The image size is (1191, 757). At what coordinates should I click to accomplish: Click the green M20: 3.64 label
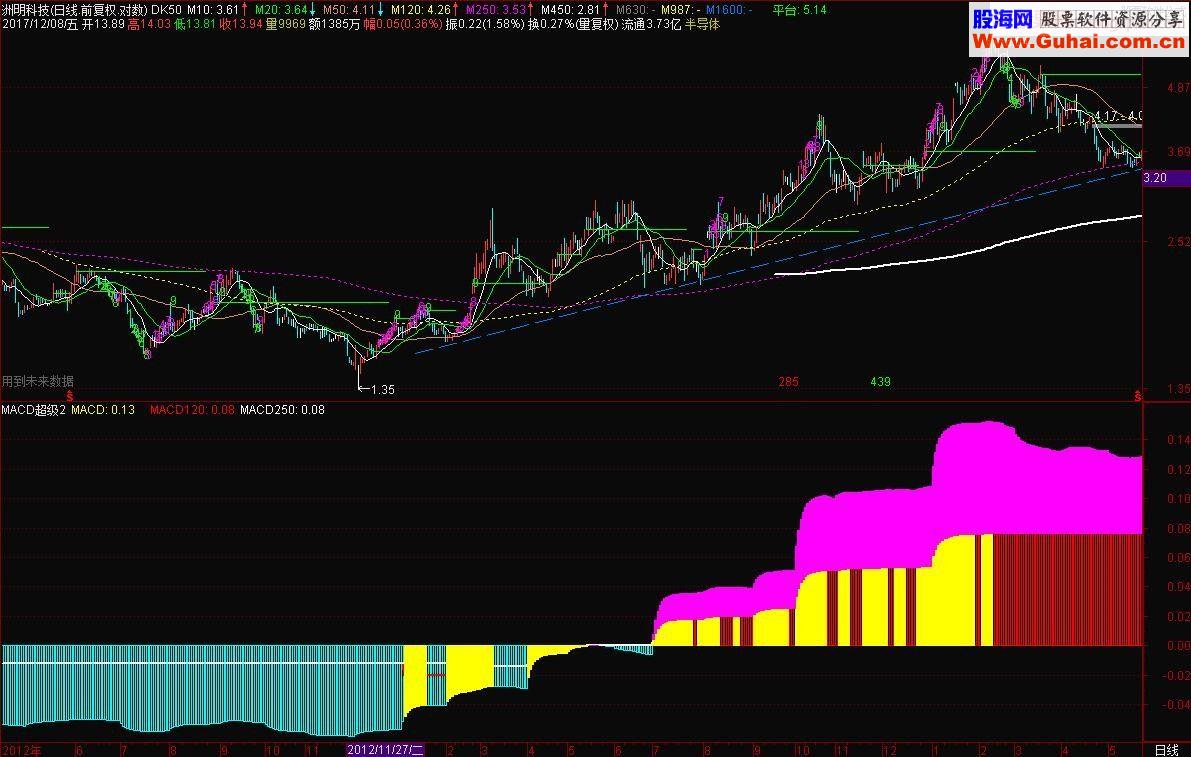(x=280, y=10)
